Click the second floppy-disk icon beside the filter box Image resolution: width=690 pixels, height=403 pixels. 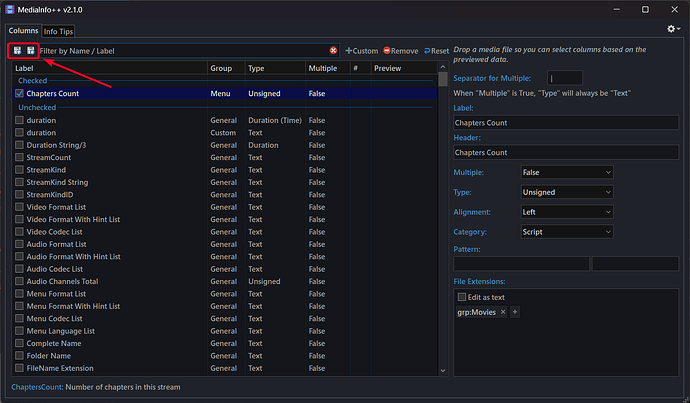point(31,50)
